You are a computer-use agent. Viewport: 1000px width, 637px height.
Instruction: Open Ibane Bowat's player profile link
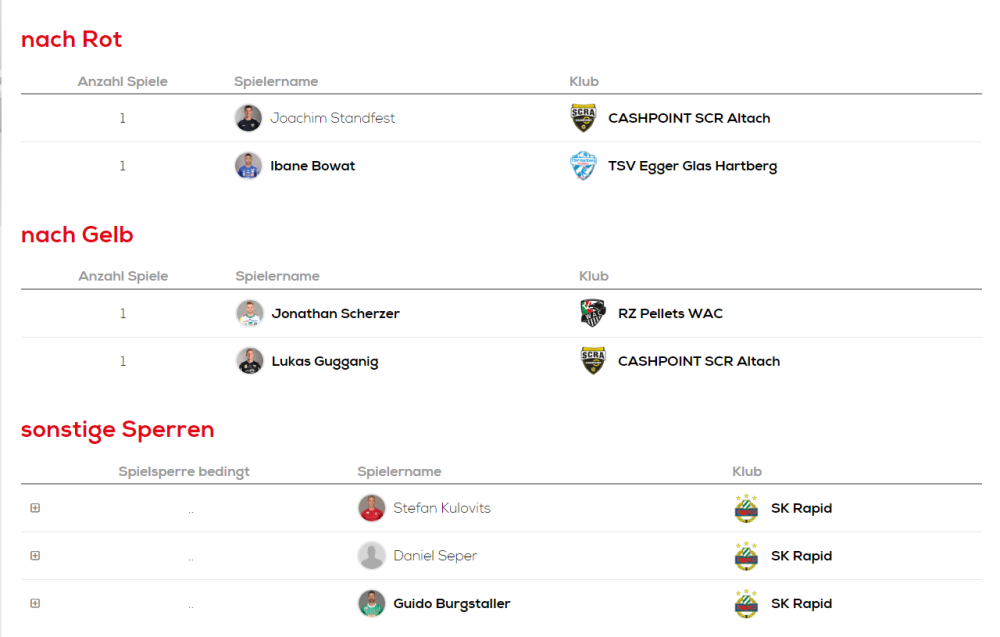[x=312, y=166]
